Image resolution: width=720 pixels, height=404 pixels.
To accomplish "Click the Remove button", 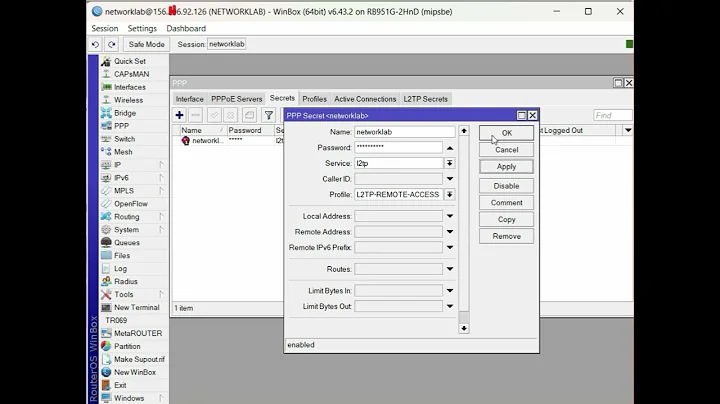I will [x=506, y=236].
